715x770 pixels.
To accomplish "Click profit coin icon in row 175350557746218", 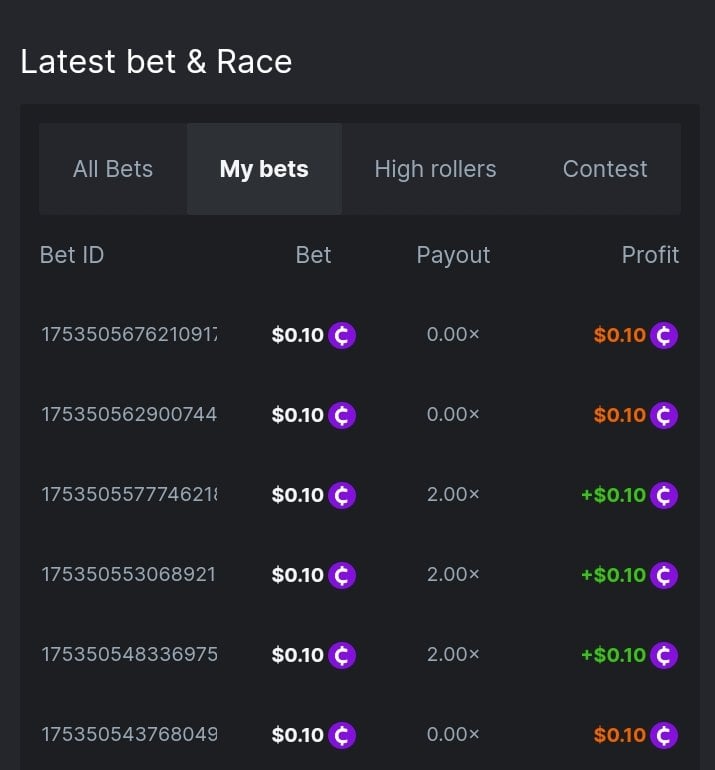I will click(x=664, y=495).
